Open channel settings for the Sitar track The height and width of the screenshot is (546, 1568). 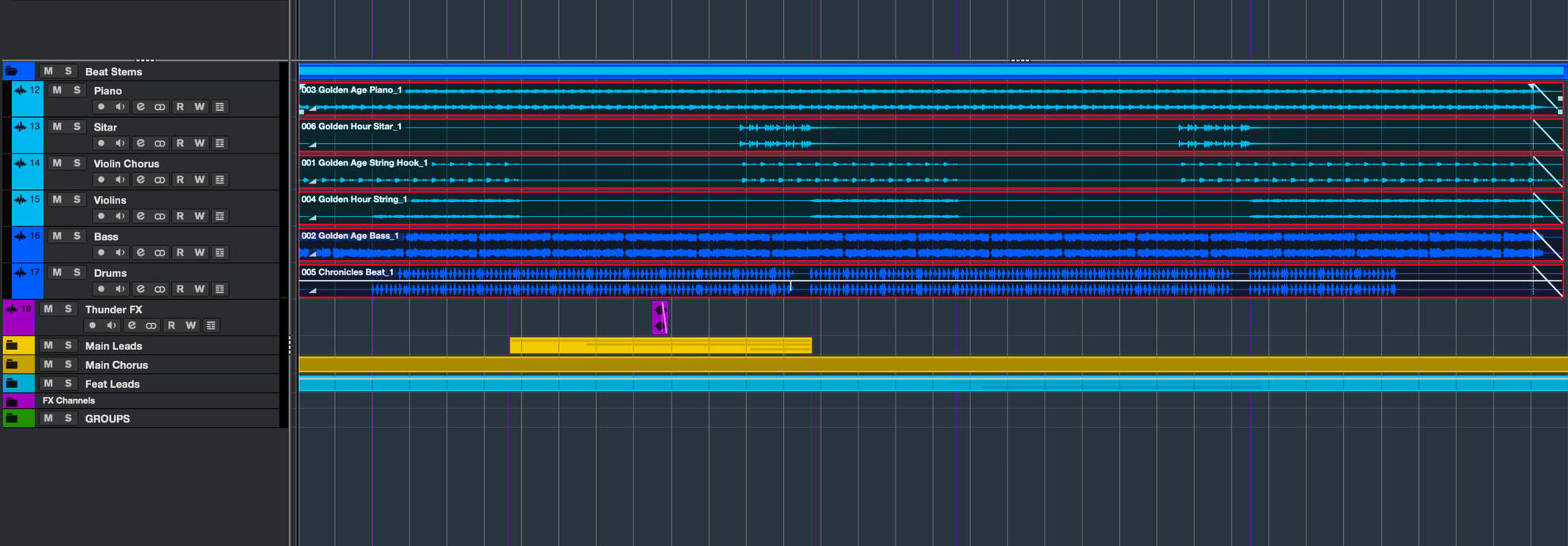(x=140, y=143)
